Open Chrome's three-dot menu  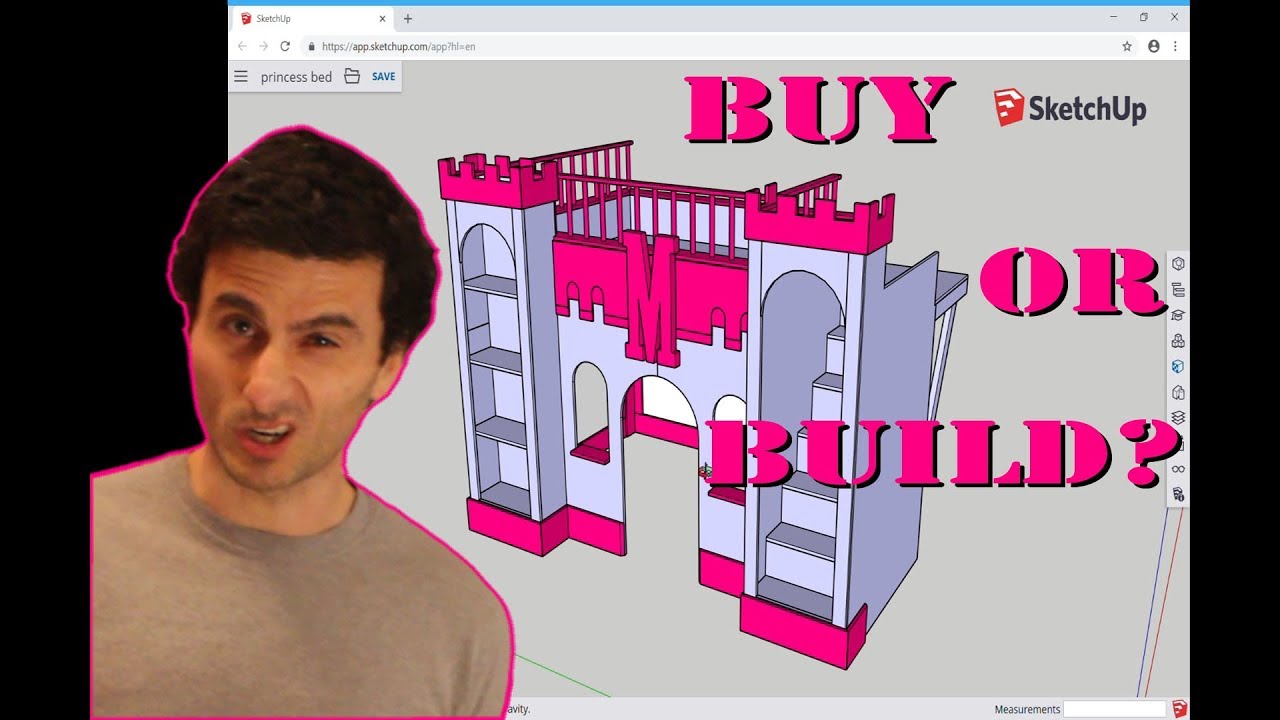[1175, 46]
